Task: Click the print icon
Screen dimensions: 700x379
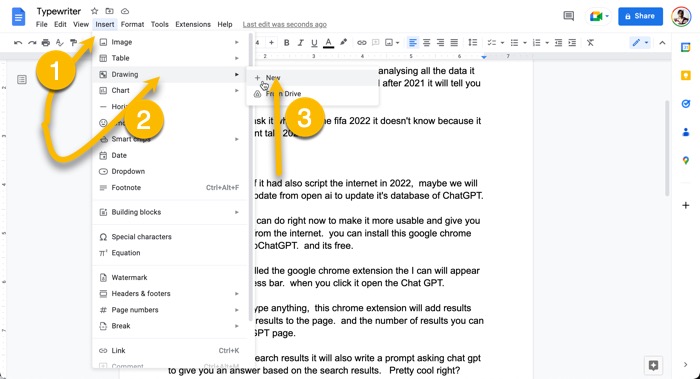Action: pos(46,43)
